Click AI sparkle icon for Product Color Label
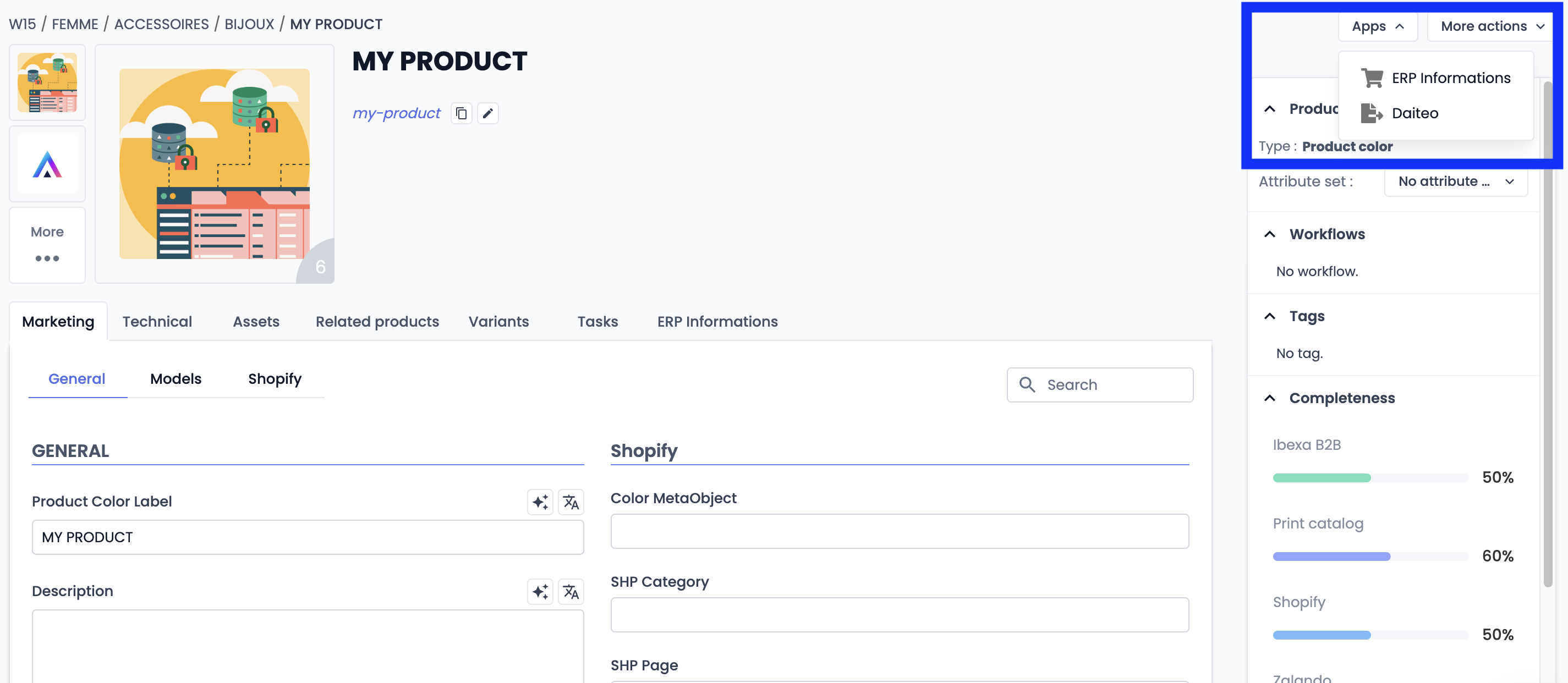Screen dimensions: 1568x683 click(540, 503)
